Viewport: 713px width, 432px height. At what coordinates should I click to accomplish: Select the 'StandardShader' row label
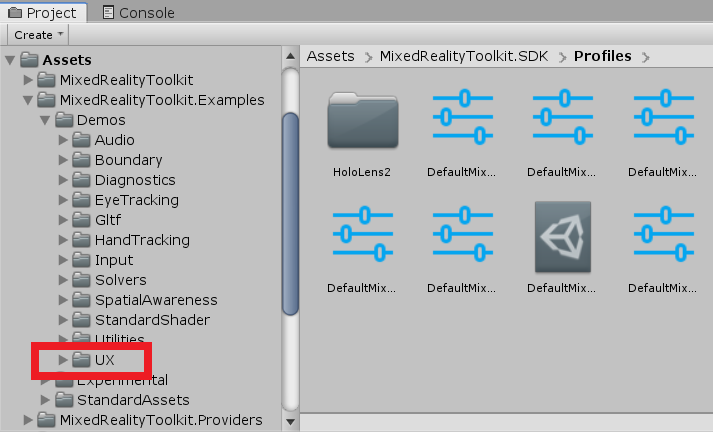click(152, 320)
